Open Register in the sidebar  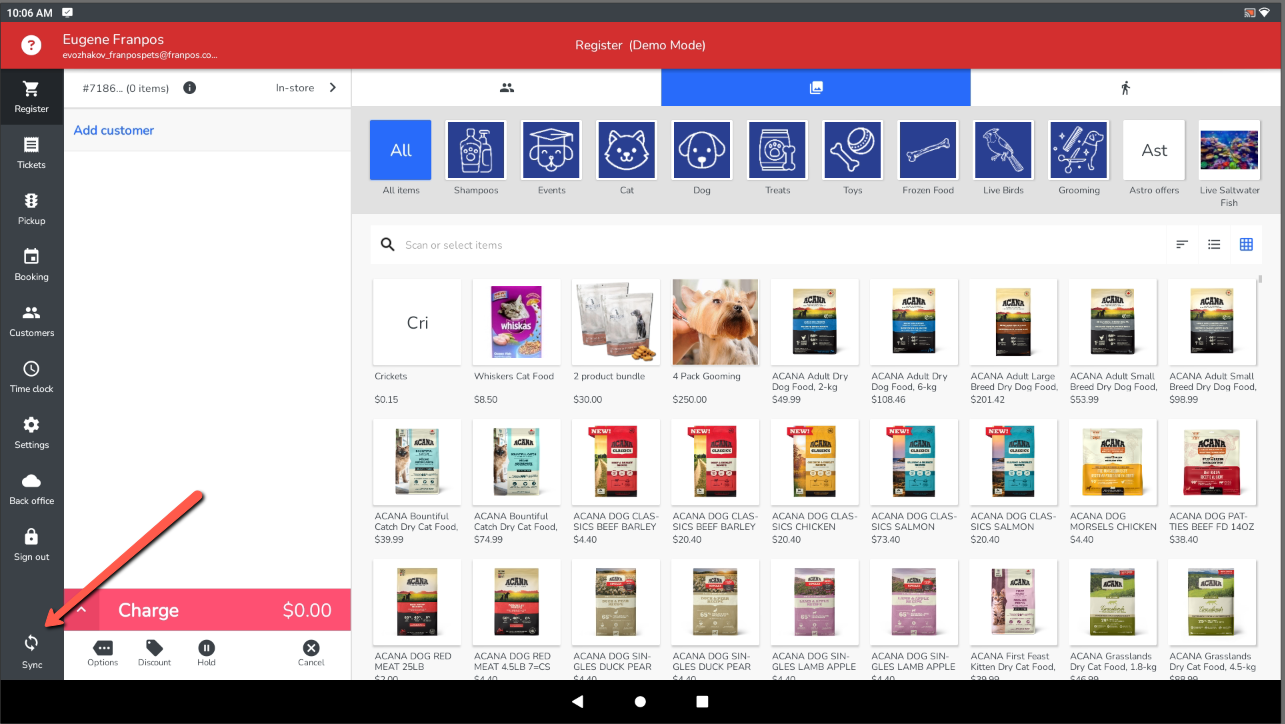coord(31,97)
